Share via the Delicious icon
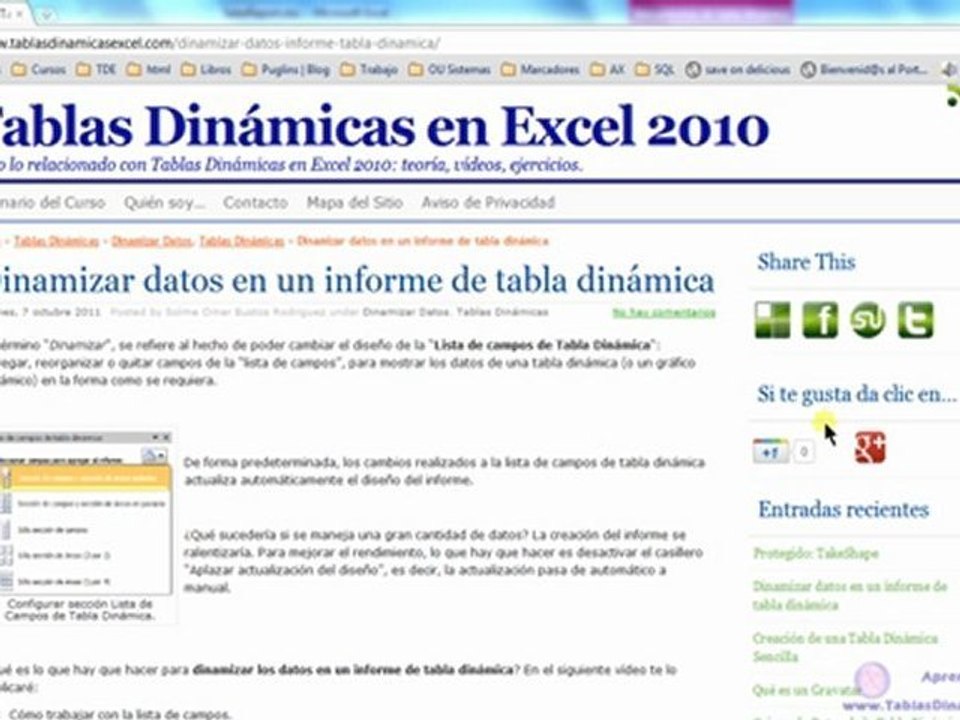960x720 pixels. click(773, 320)
